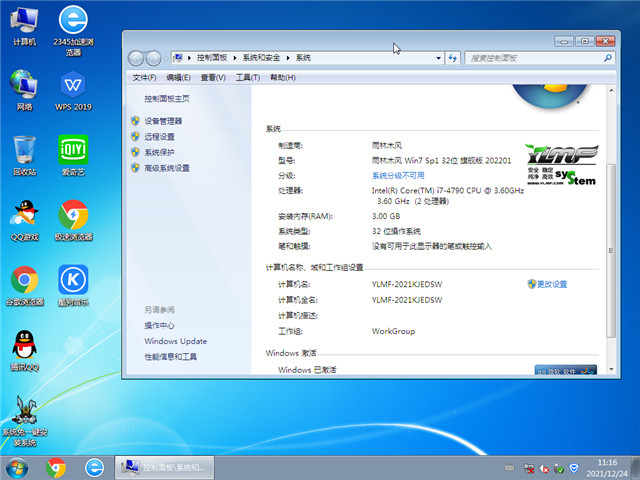Select the WorkGroup value text
640x480 pixels.
click(393, 331)
